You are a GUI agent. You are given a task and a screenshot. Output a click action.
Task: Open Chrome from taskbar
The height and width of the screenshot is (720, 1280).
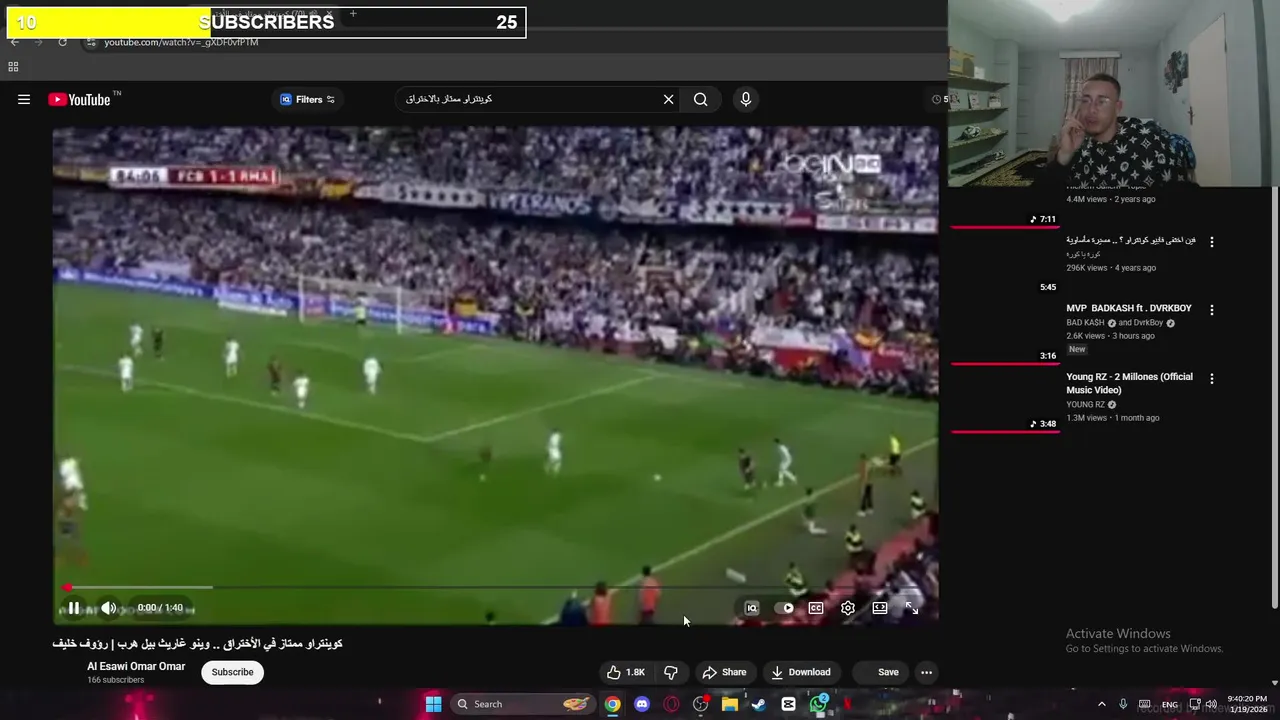pyautogui.click(x=612, y=704)
